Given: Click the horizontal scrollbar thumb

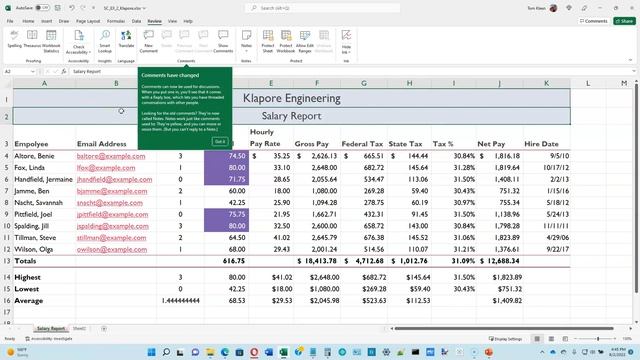Looking at the screenshot, I should click(504, 328).
